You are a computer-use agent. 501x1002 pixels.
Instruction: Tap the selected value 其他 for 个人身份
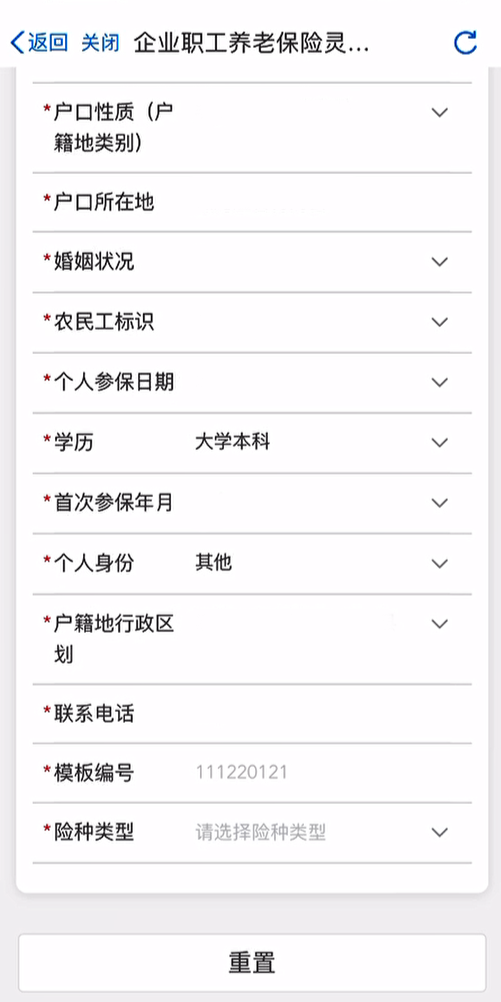[213, 563]
